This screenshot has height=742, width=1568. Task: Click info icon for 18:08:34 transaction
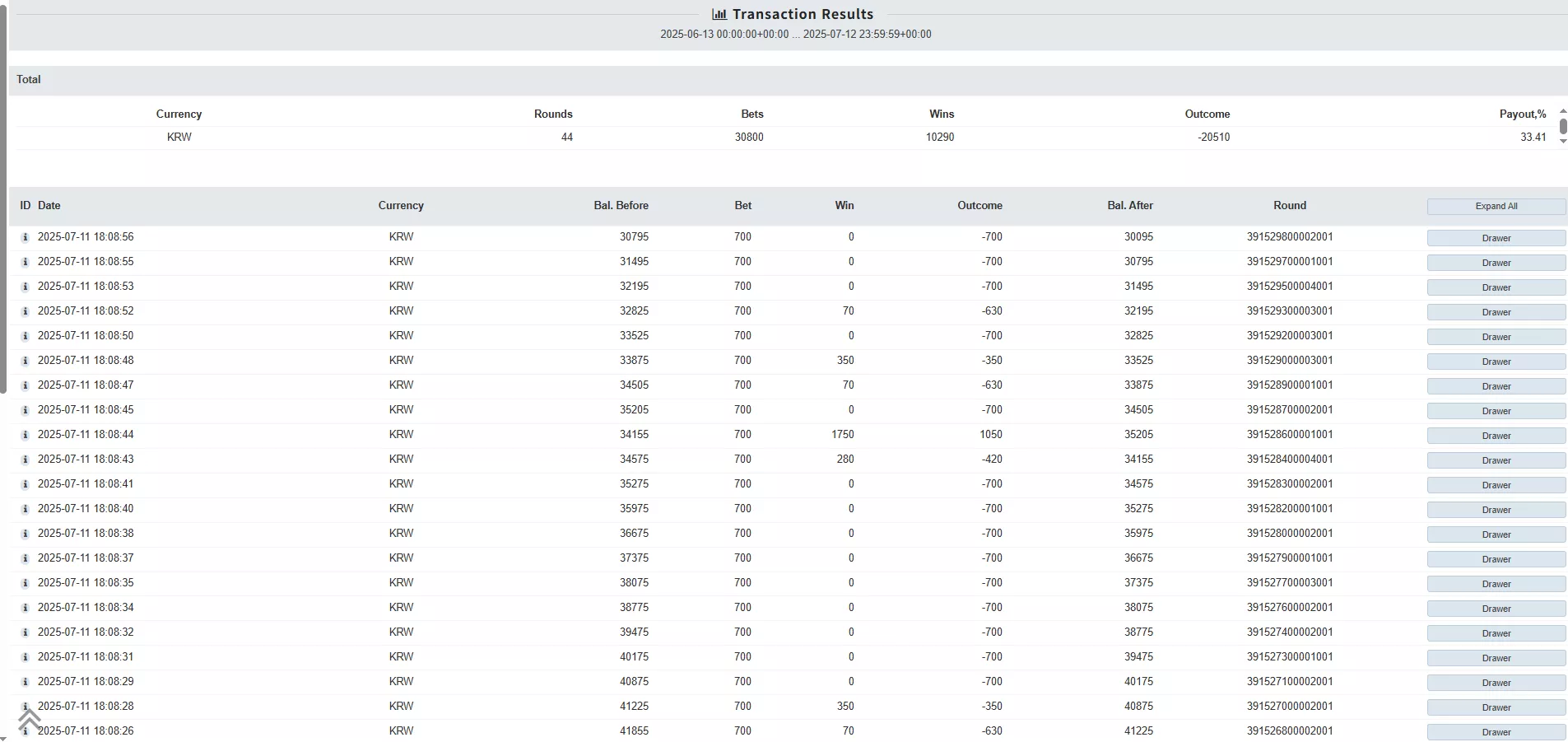tap(26, 608)
